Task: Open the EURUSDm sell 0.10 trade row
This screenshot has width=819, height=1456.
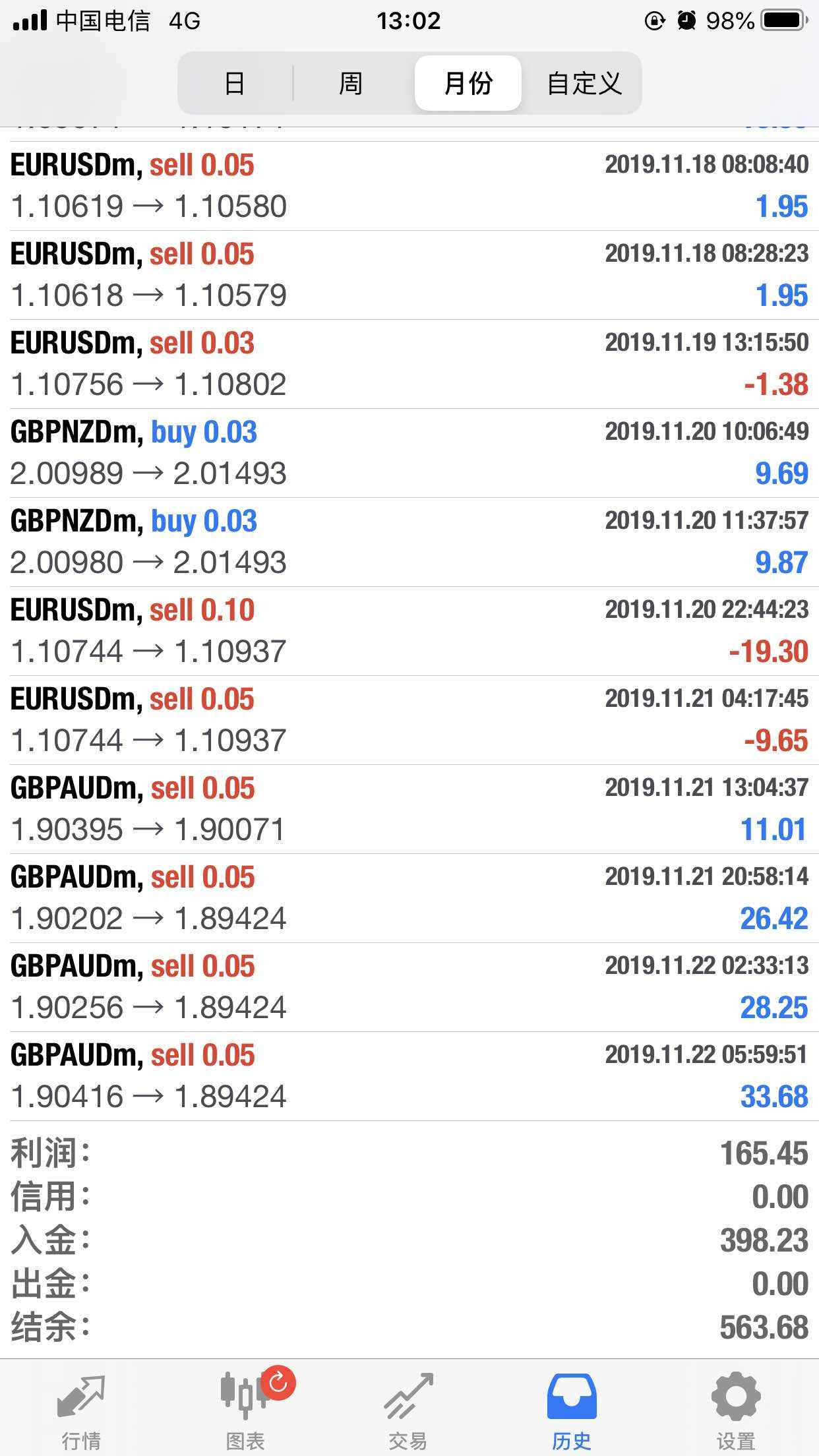Action: (x=409, y=631)
